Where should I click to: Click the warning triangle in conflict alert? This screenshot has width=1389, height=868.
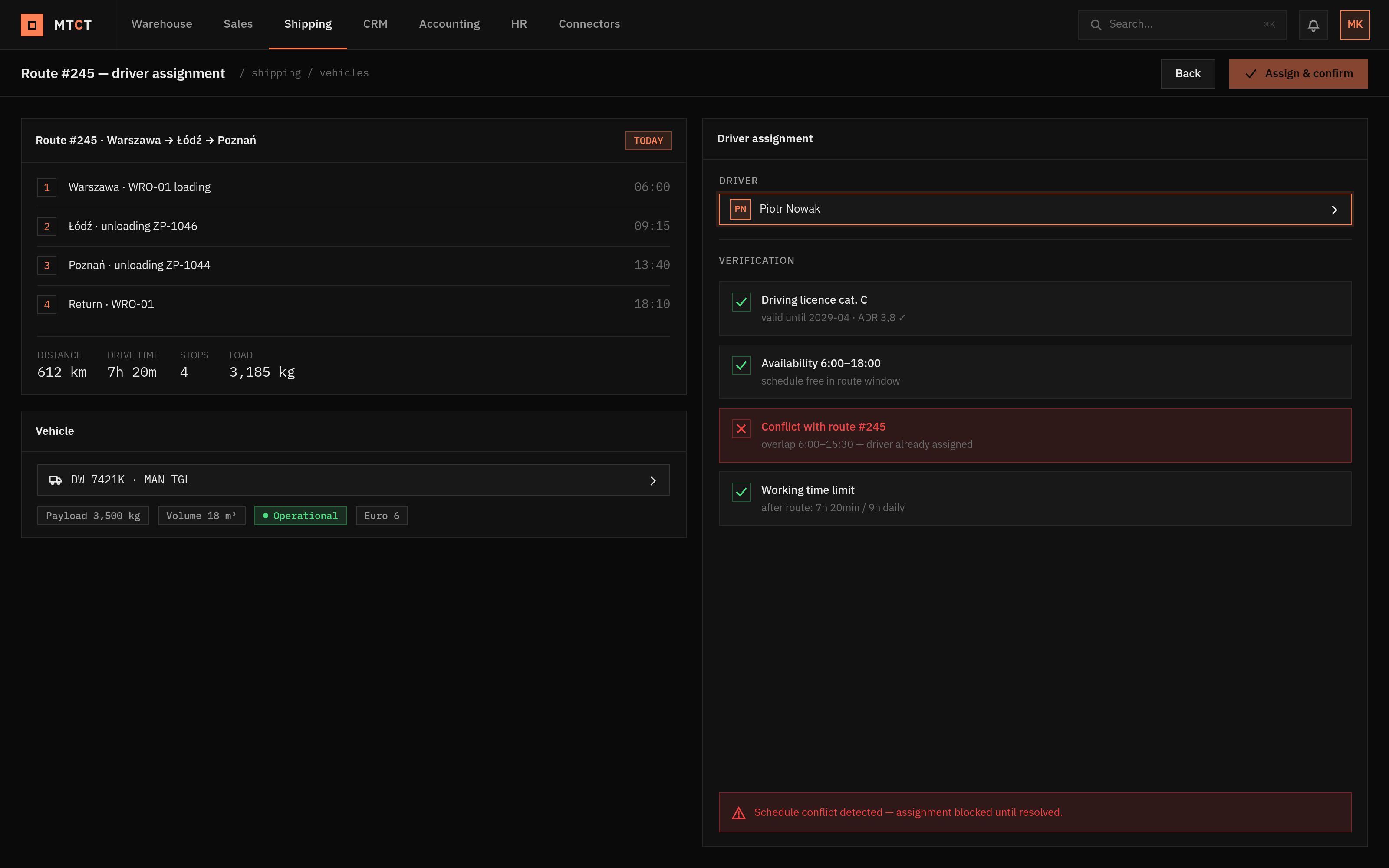(x=739, y=813)
